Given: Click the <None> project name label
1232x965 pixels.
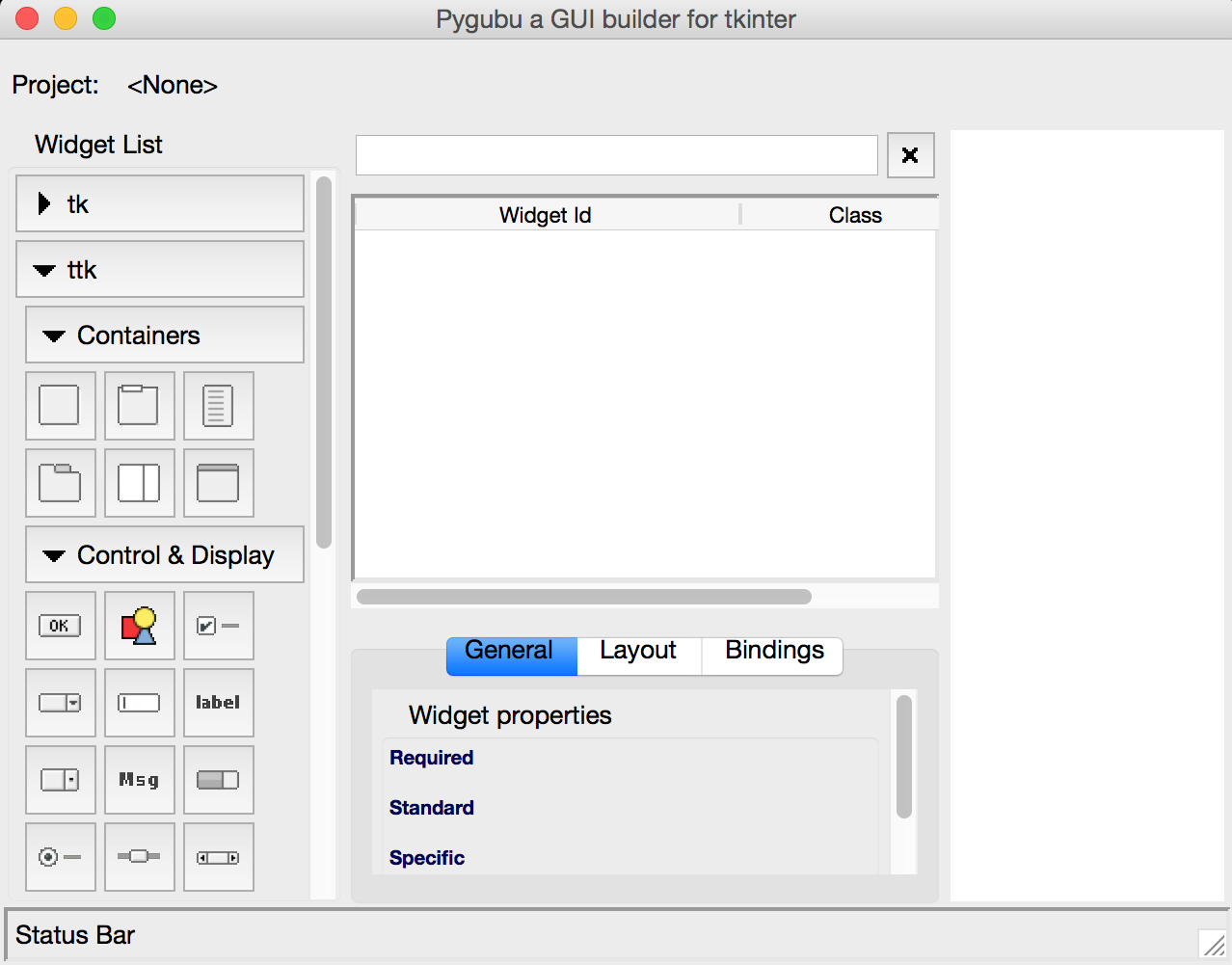Looking at the screenshot, I should click(173, 85).
